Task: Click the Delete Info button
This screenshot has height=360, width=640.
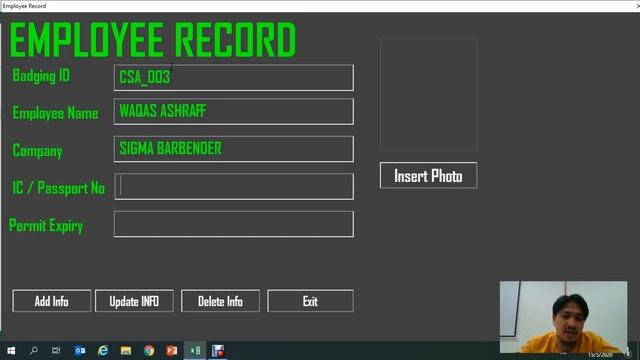Action: click(x=220, y=301)
